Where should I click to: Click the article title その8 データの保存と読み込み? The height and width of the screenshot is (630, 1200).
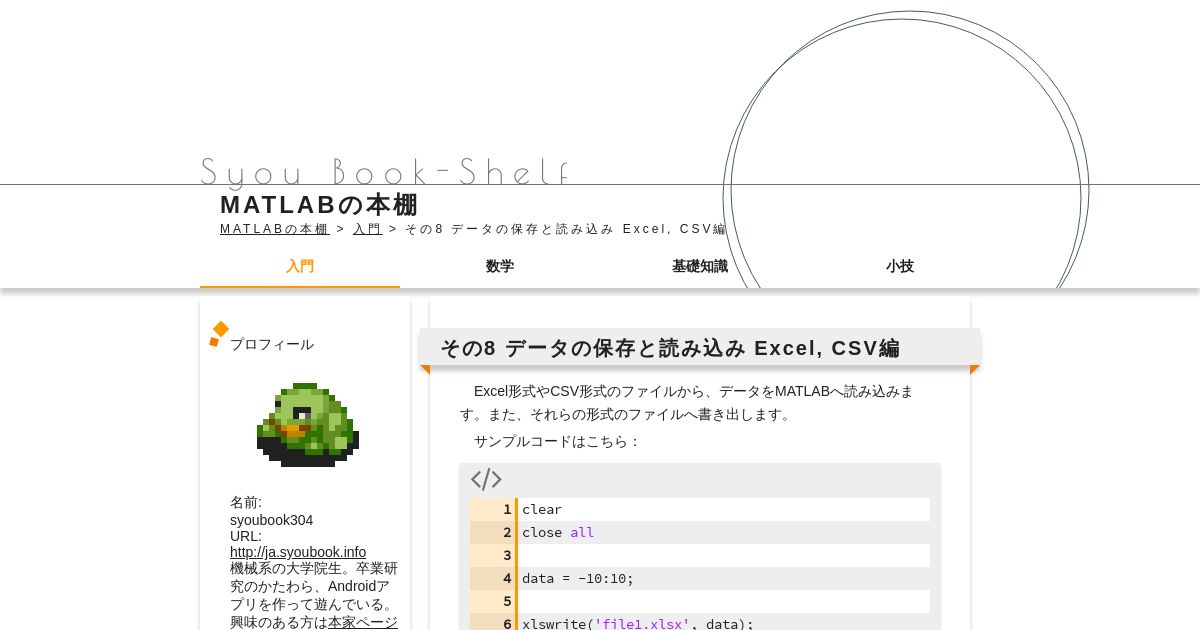[x=670, y=348]
